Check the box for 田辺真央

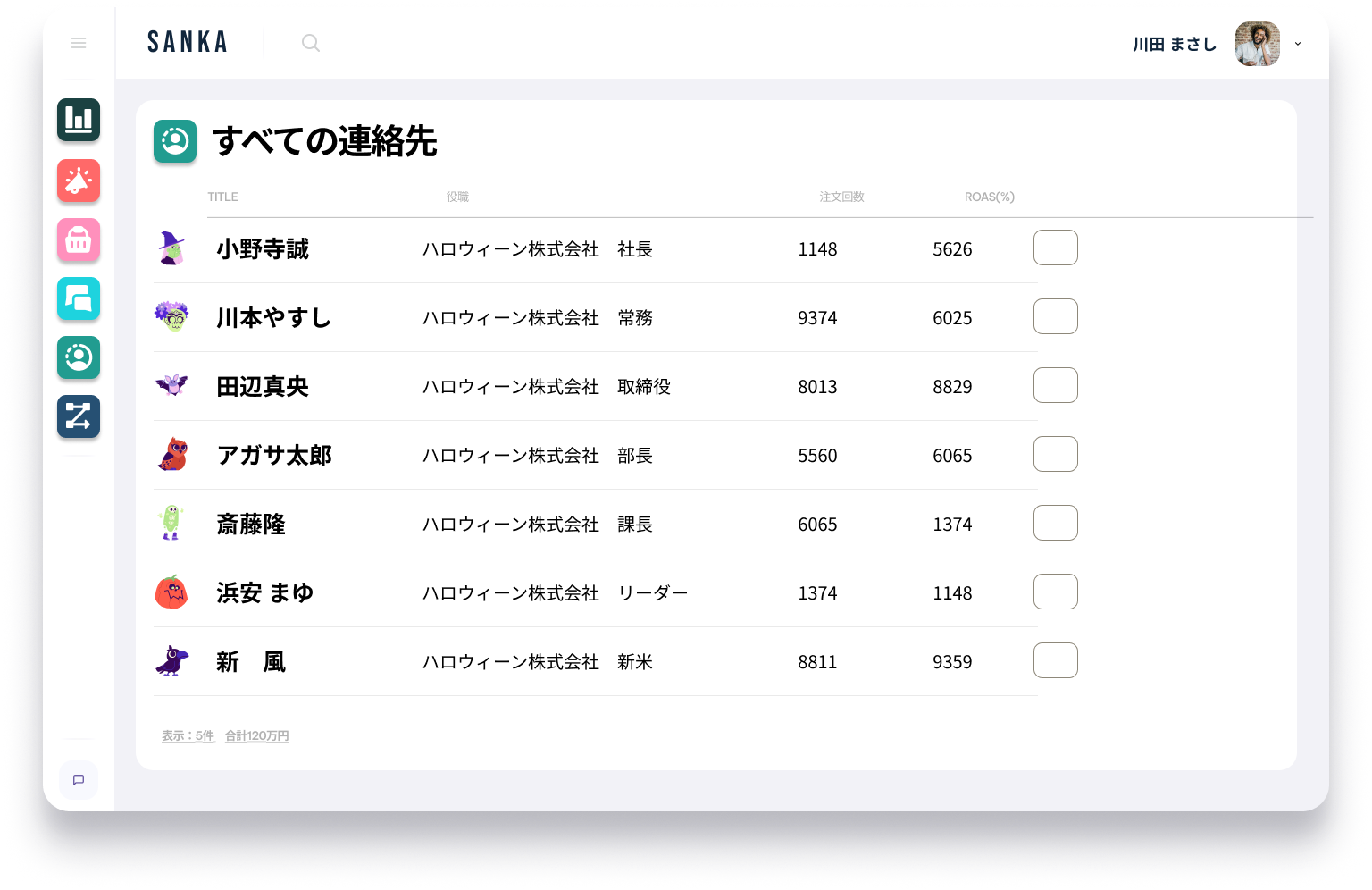(1055, 385)
